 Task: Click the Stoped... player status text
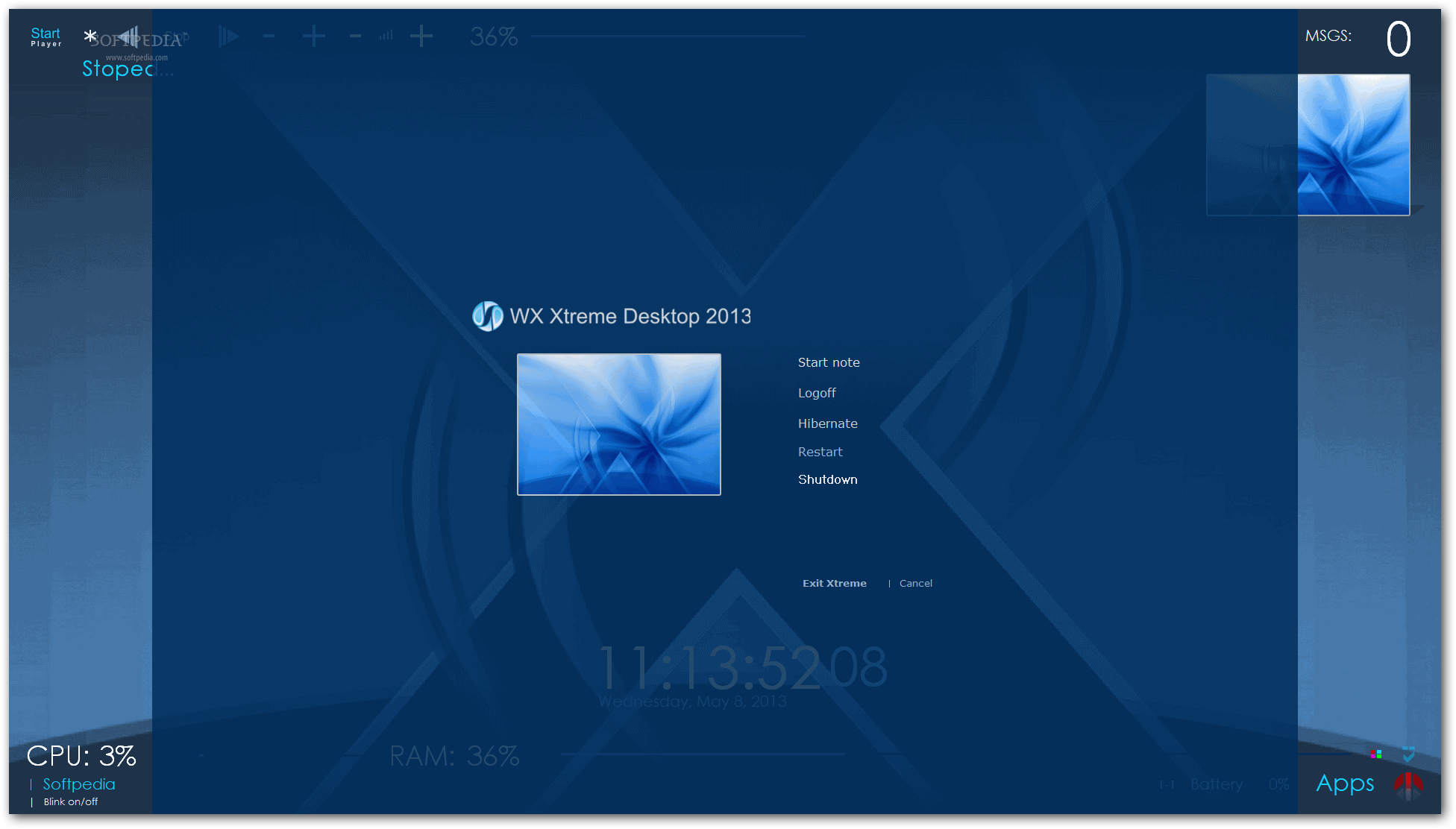pyautogui.click(x=128, y=69)
